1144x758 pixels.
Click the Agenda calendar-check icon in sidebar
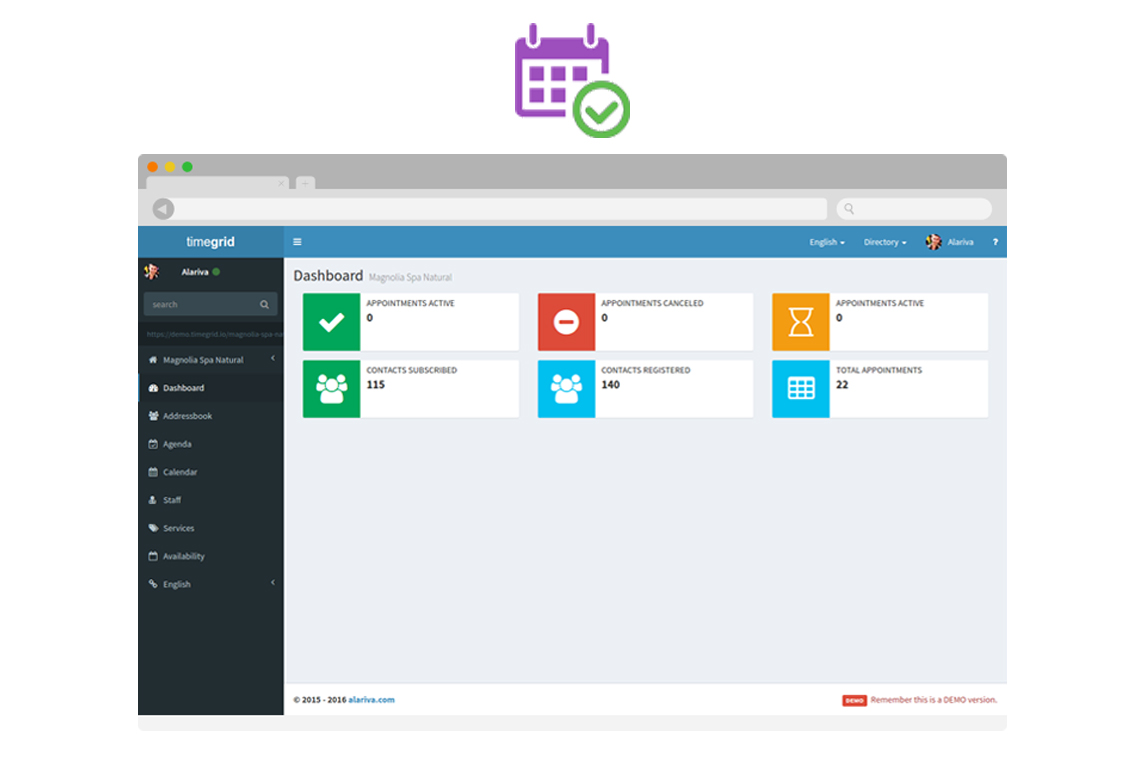(x=153, y=444)
